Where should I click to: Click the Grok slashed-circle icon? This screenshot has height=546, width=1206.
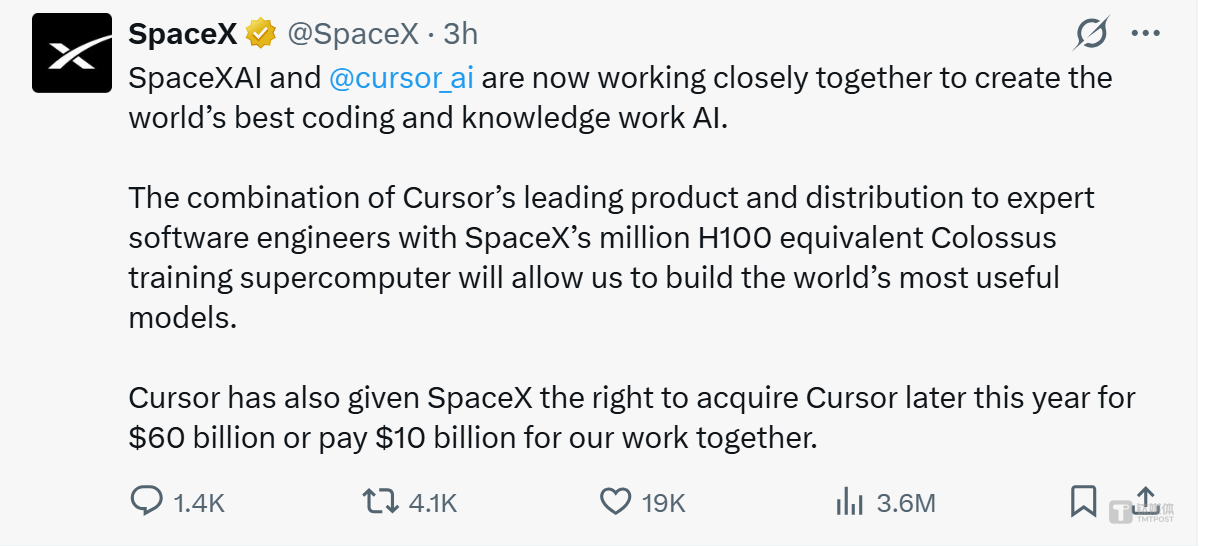tap(1091, 34)
